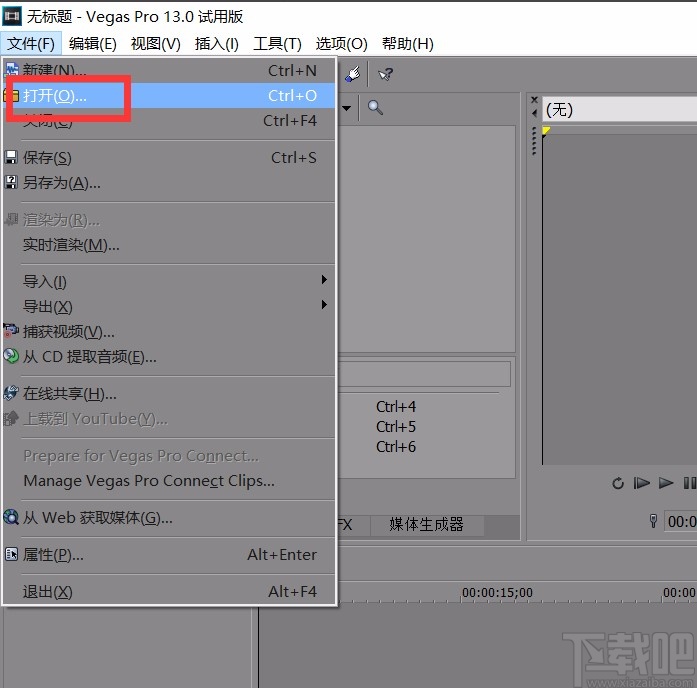Expand the 导出(X) submenu

pos(169,306)
